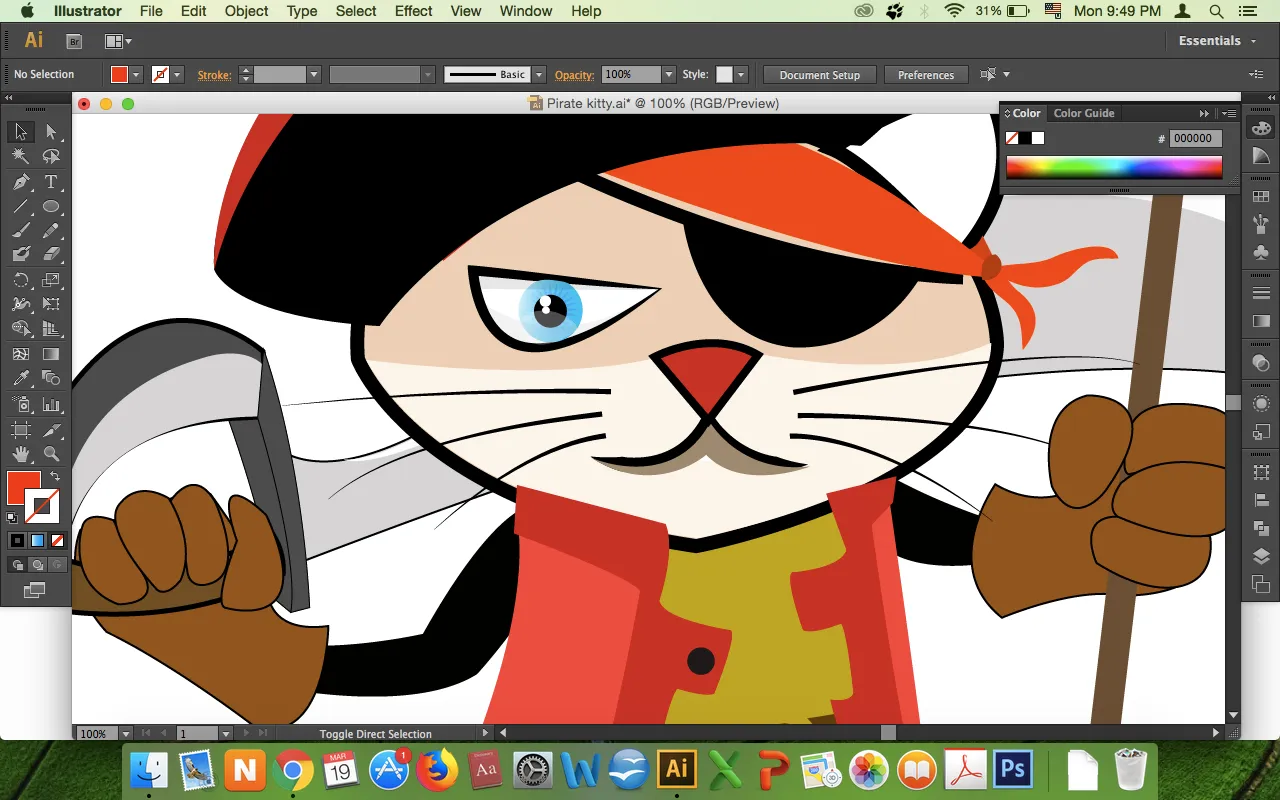Open the Type menu
The height and width of the screenshot is (800, 1280).
point(302,11)
